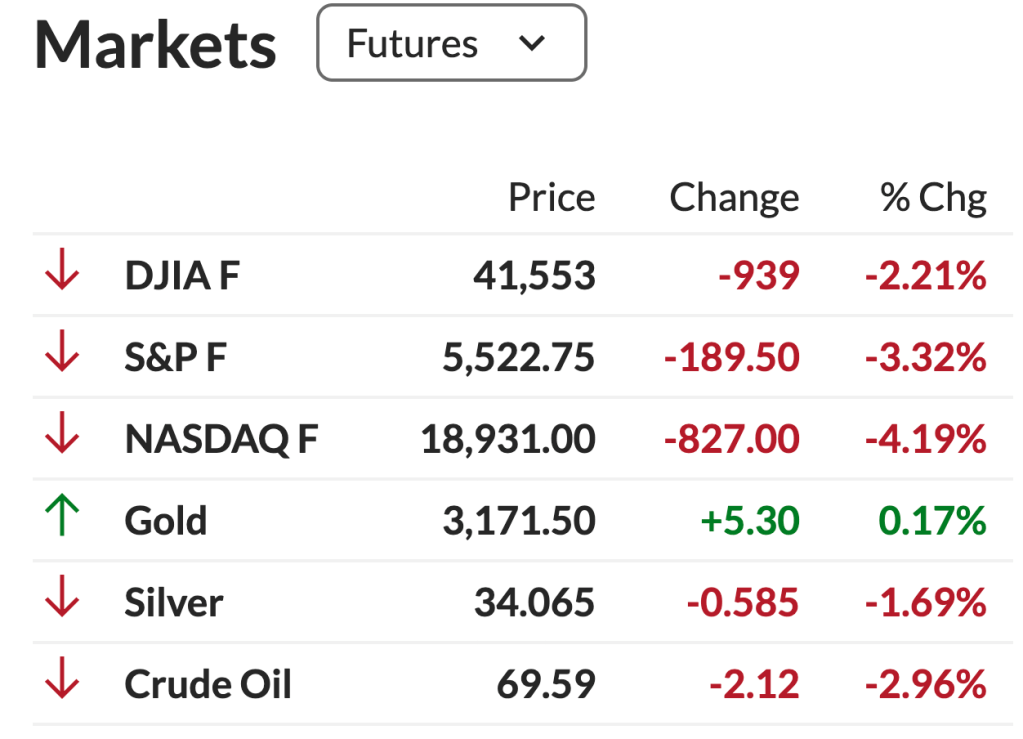Select the NASDAQ F row label
Viewport: 1023px width, 739px height.
click(221, 440)
